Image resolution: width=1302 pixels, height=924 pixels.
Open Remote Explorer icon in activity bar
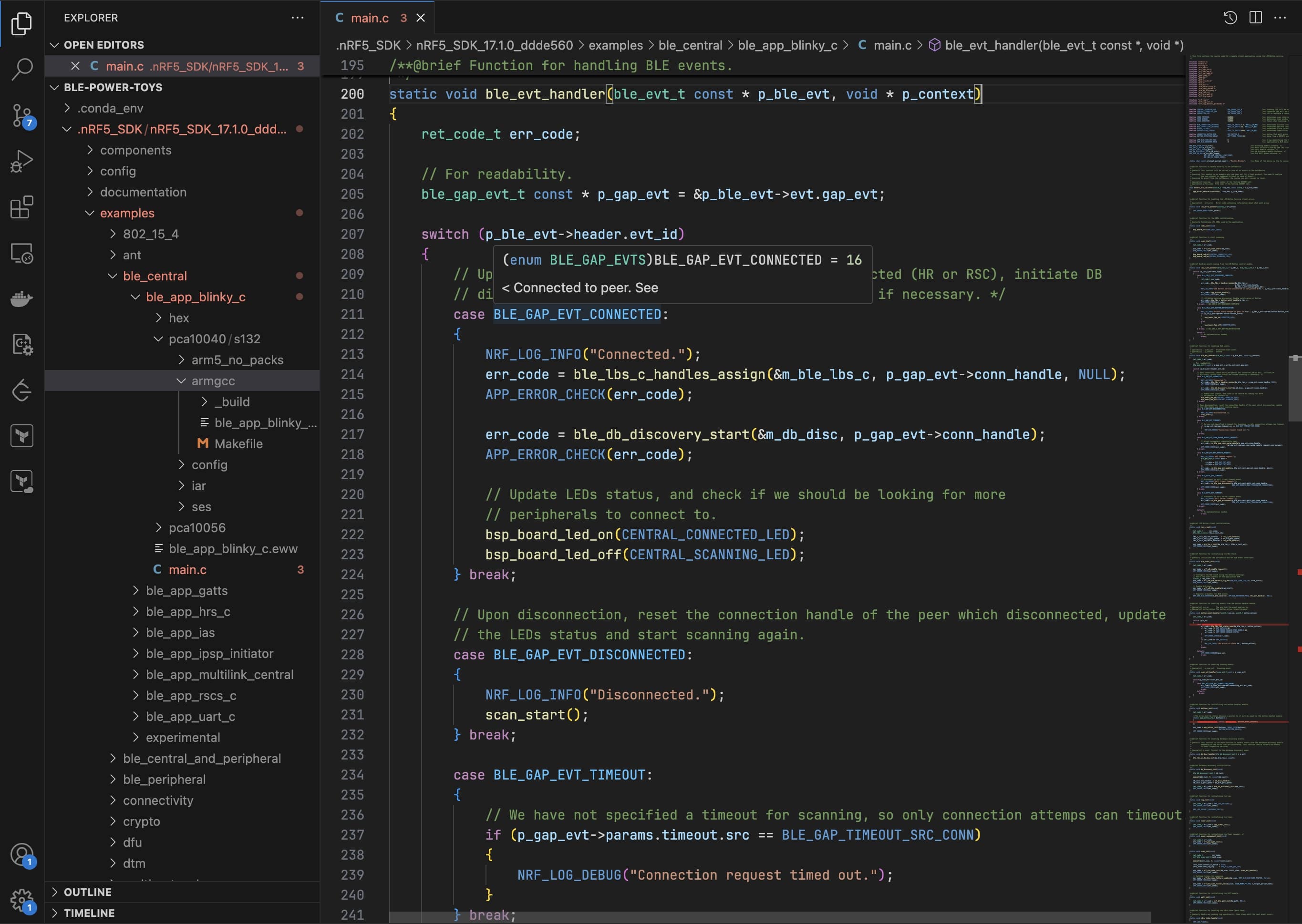tap(21, 253)
